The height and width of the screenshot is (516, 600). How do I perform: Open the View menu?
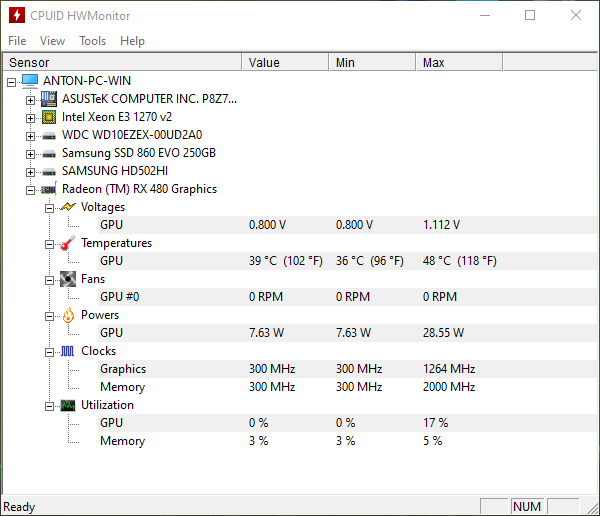[x=52, y=41]
